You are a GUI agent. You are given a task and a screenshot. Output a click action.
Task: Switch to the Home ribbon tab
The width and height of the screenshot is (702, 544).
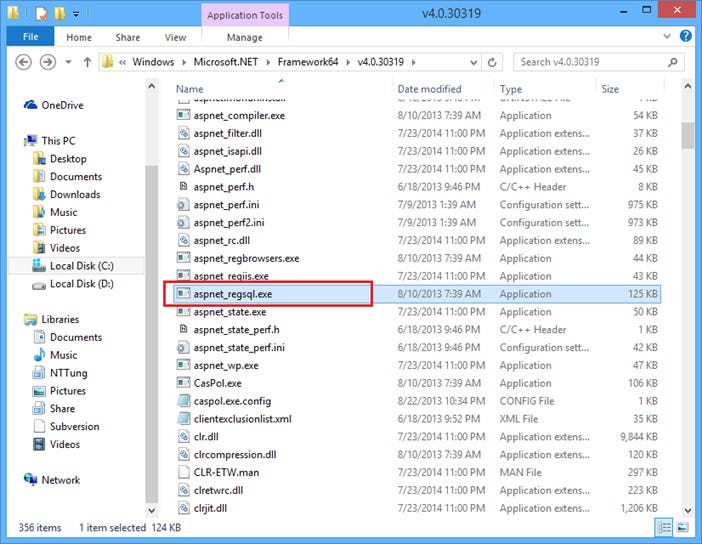[x=79, y=38]
